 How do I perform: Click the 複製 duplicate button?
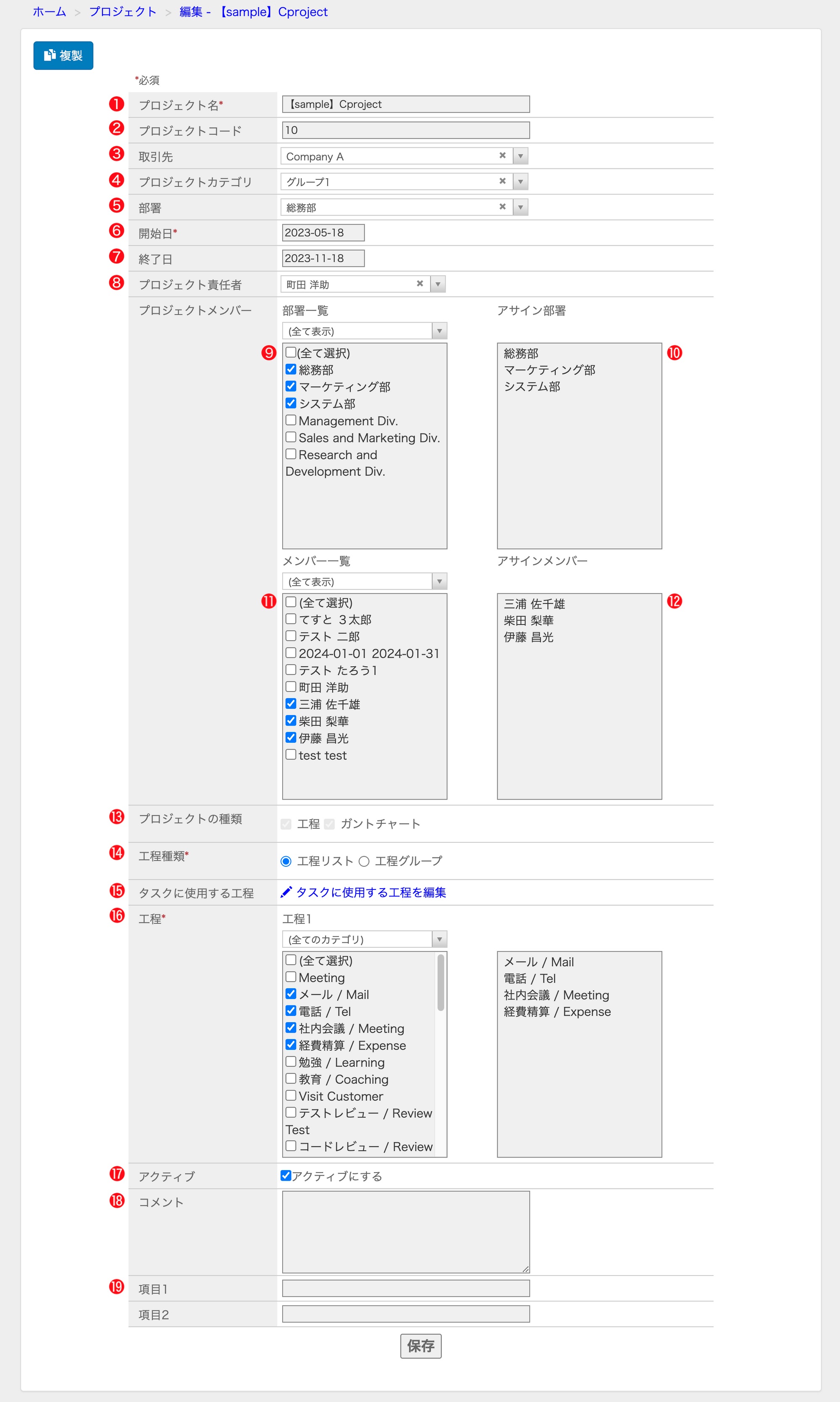click(x=63, y=55)
